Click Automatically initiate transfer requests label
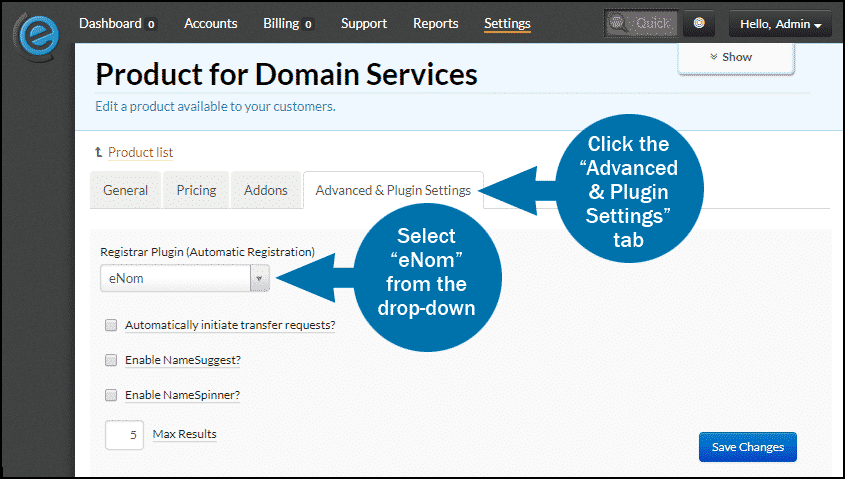 230,325
